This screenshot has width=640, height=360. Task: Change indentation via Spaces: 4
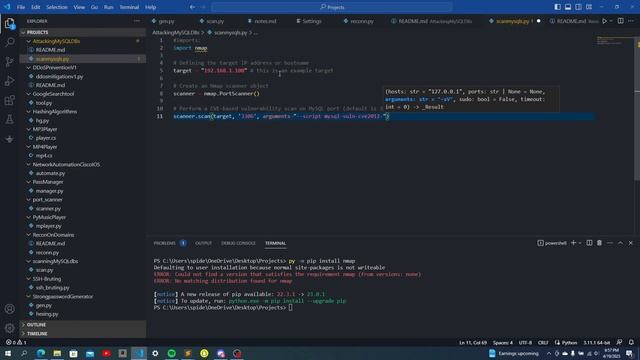502,342
